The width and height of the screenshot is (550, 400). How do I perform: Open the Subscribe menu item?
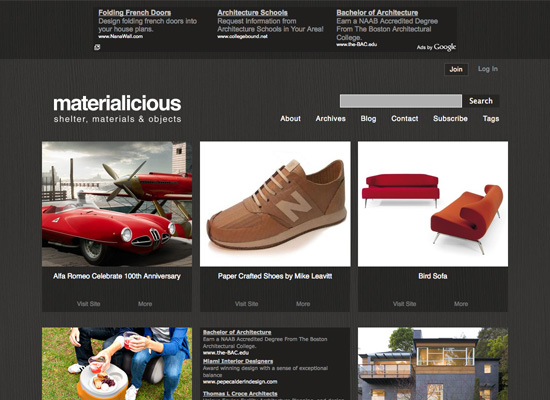tap(450, 119)
